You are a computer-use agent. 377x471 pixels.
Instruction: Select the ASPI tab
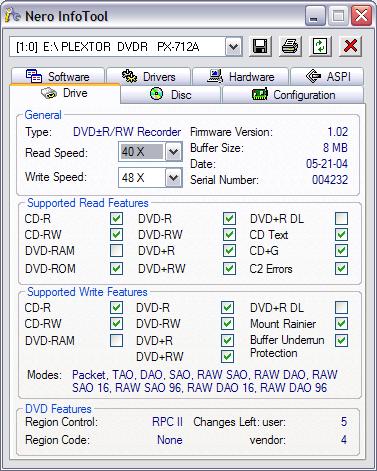[x=327, y=76]
